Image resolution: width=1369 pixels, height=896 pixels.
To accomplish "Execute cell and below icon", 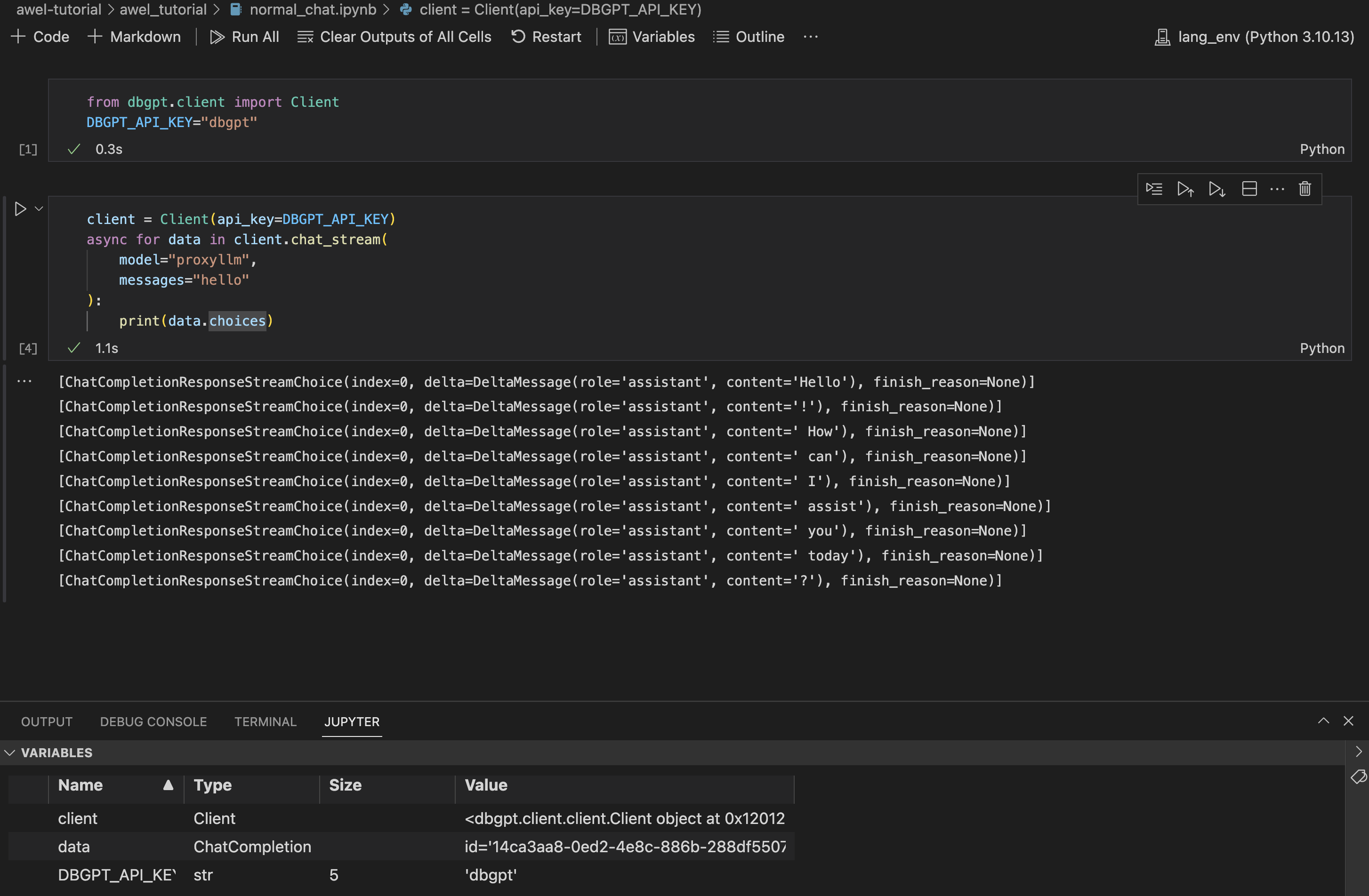I will [x=1216, y=189].
